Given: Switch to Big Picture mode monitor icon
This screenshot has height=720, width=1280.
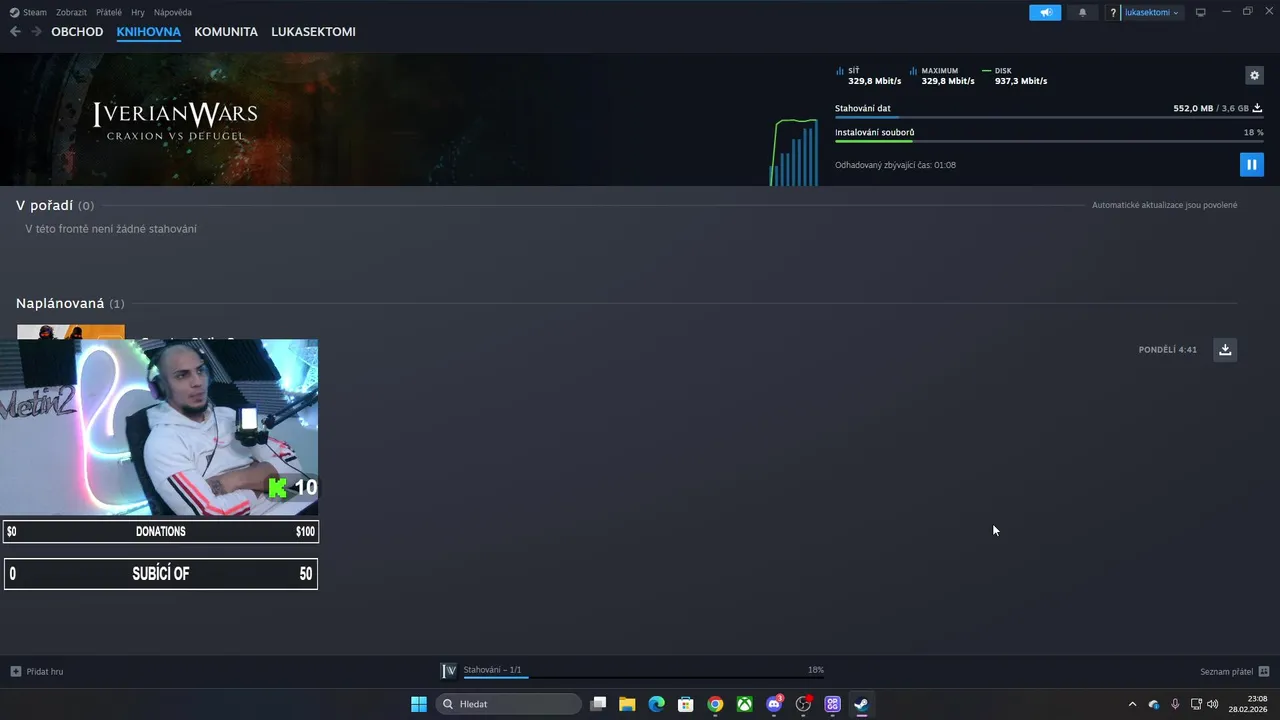Looking at the screenshot, I should (x=1201, y=13).
